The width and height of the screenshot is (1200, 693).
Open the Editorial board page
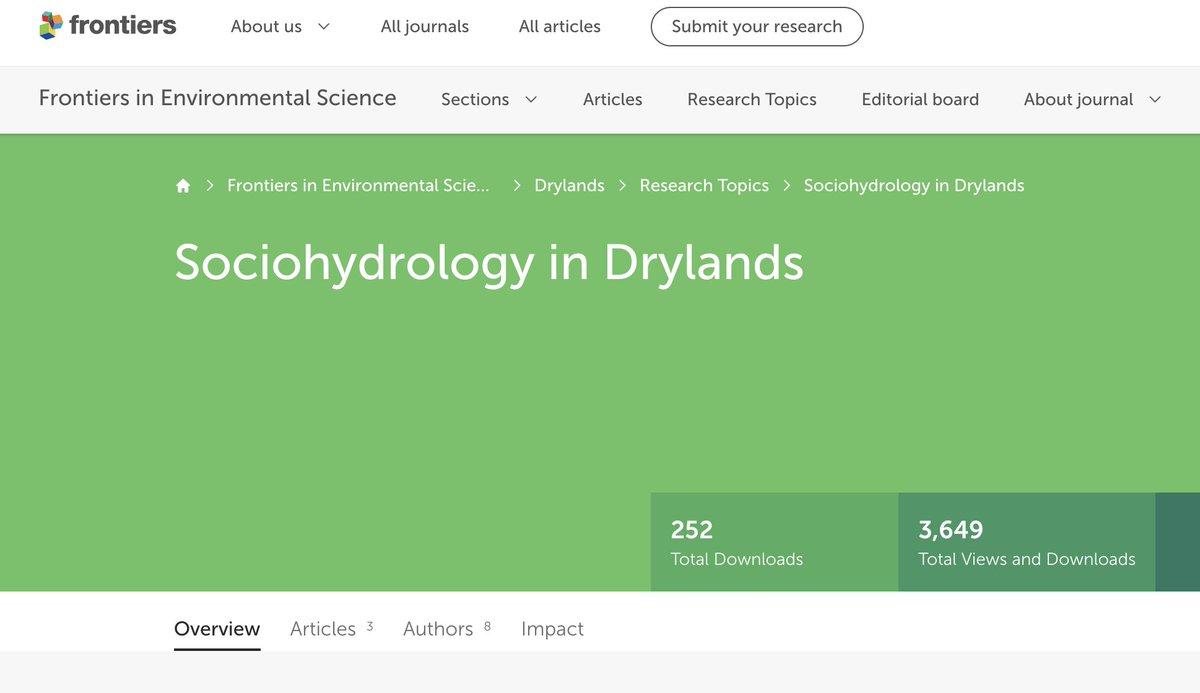click(920, 99)
